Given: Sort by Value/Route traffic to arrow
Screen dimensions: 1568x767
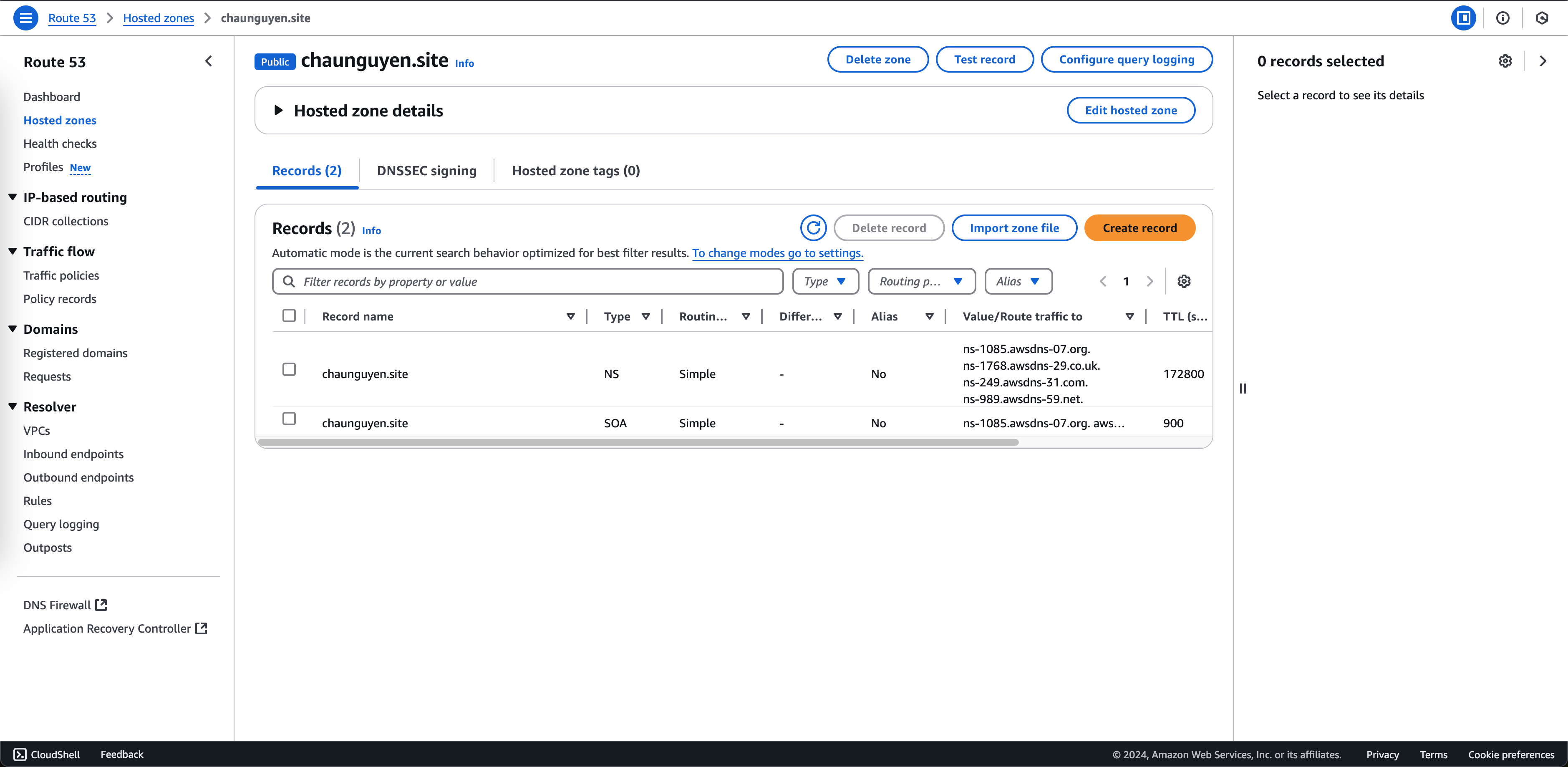Looking at the screenshot, I should 1130,316.
